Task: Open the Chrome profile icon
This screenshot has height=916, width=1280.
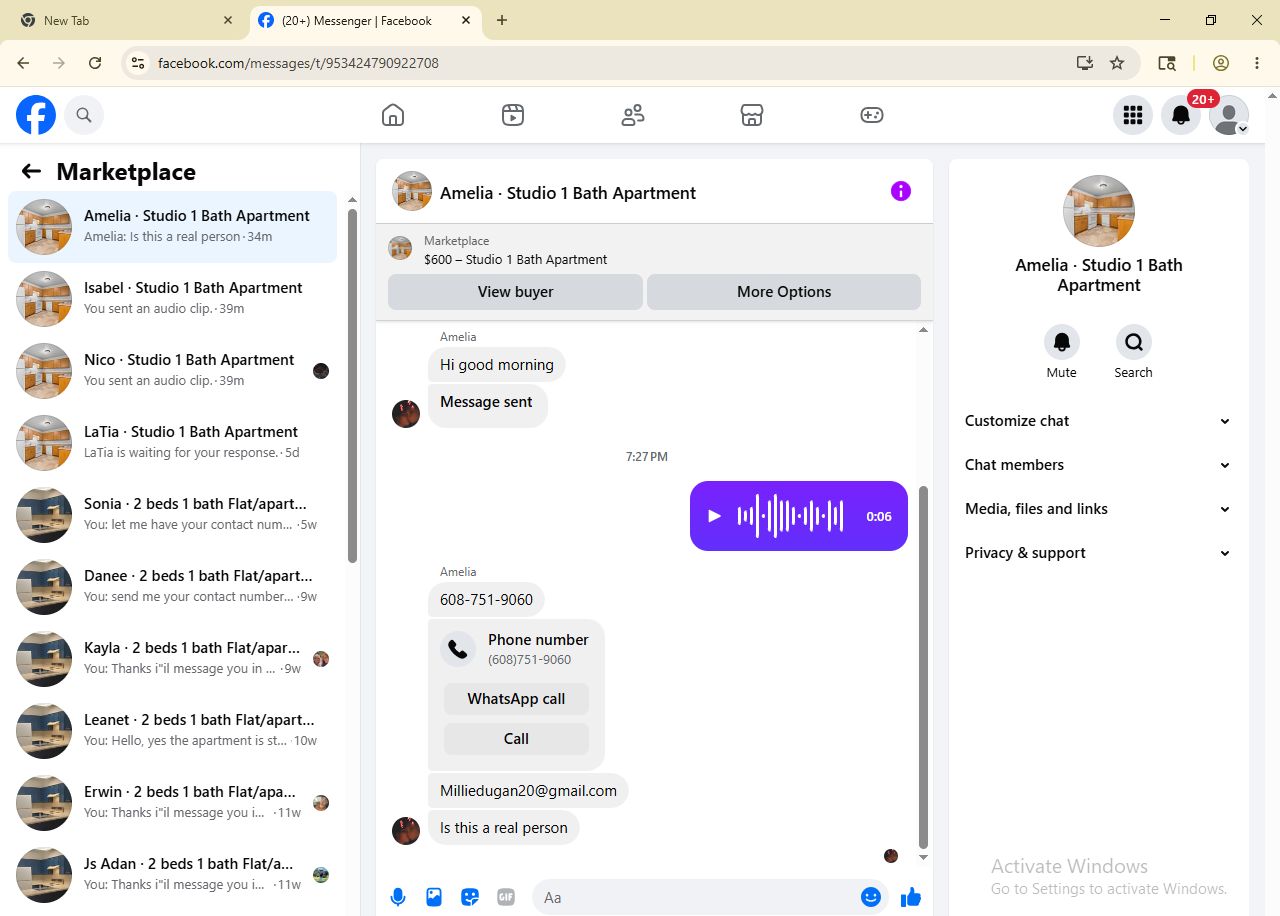Action: (x=1221, y=63)
